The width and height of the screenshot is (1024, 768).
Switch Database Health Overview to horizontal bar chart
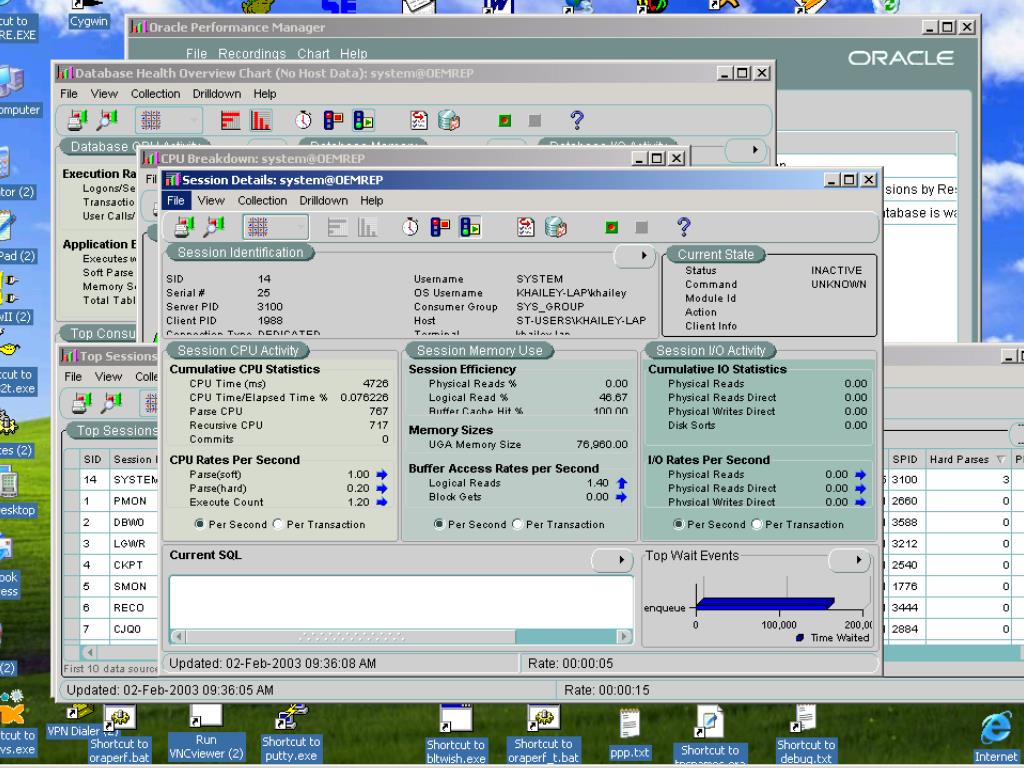click(x=230, y=120)
